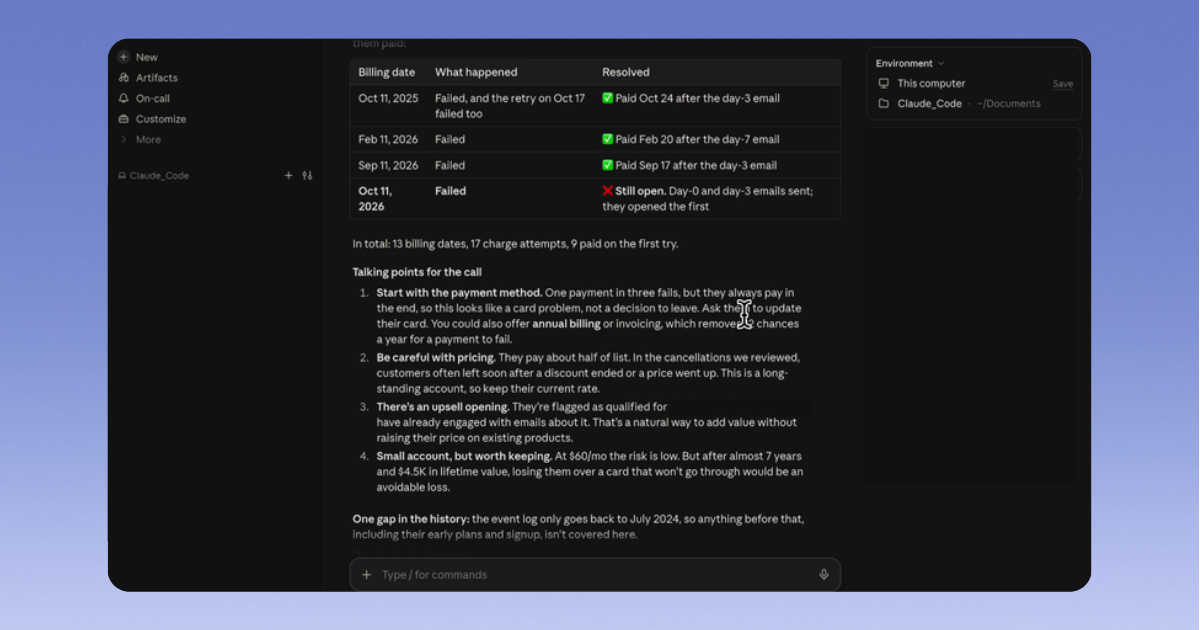Click the 'What happened' column header
The height and width of the screenshot is (630, 1200).
pos(476,72)
